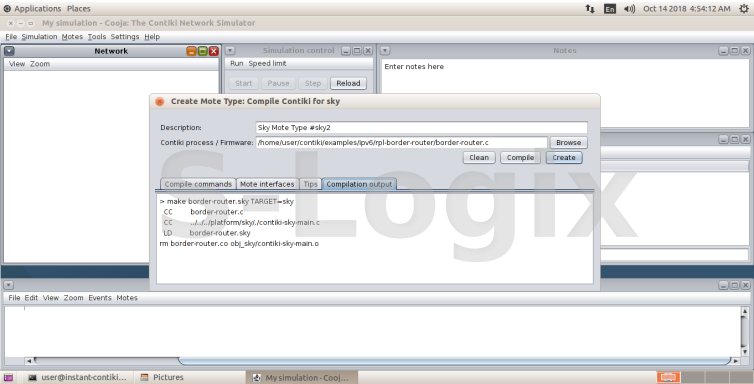Viewport: 754px width, 384px height.
Task: Open the En keyboard layout indicator
Action: [x=610, y=9]
